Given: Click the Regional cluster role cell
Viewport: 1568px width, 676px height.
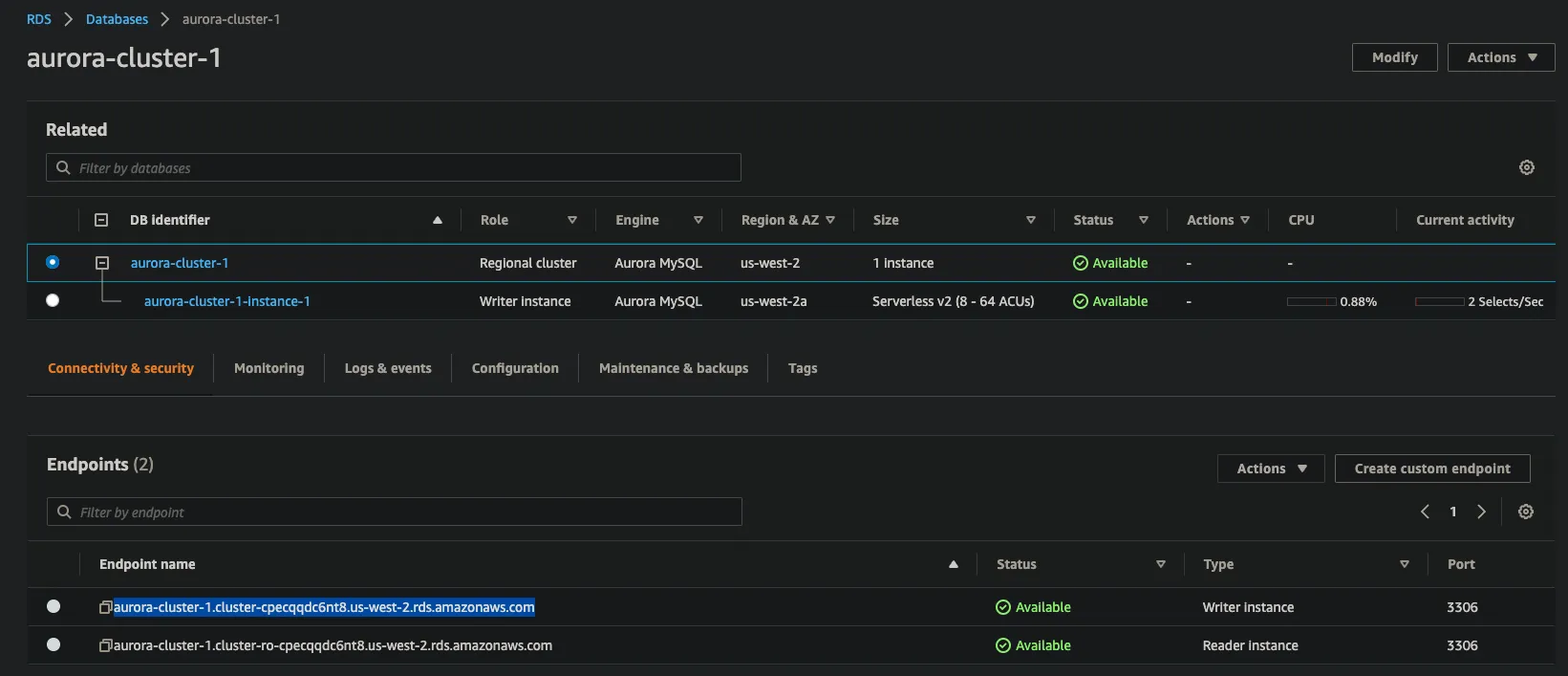Looking at the screenshot, I should pos(528,263).
